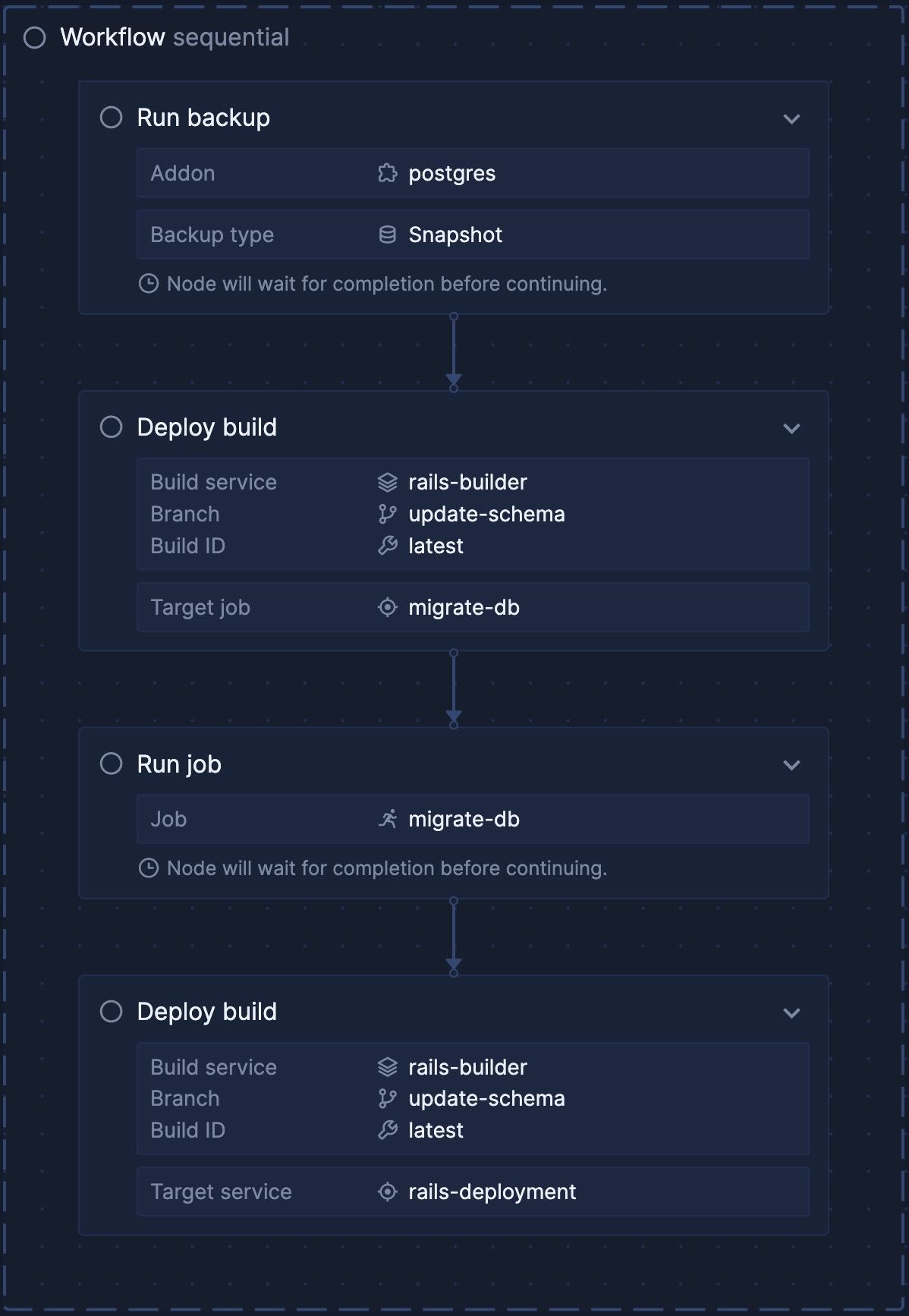Click the Run job node title
This screenshot has width=909, height=1316.
178,763
